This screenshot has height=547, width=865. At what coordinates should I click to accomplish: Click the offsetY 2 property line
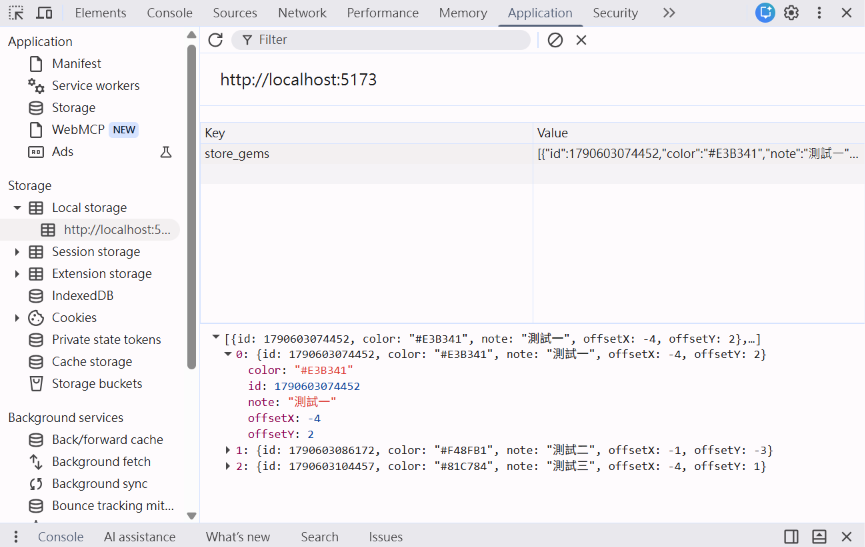click(x=281, y=434)
